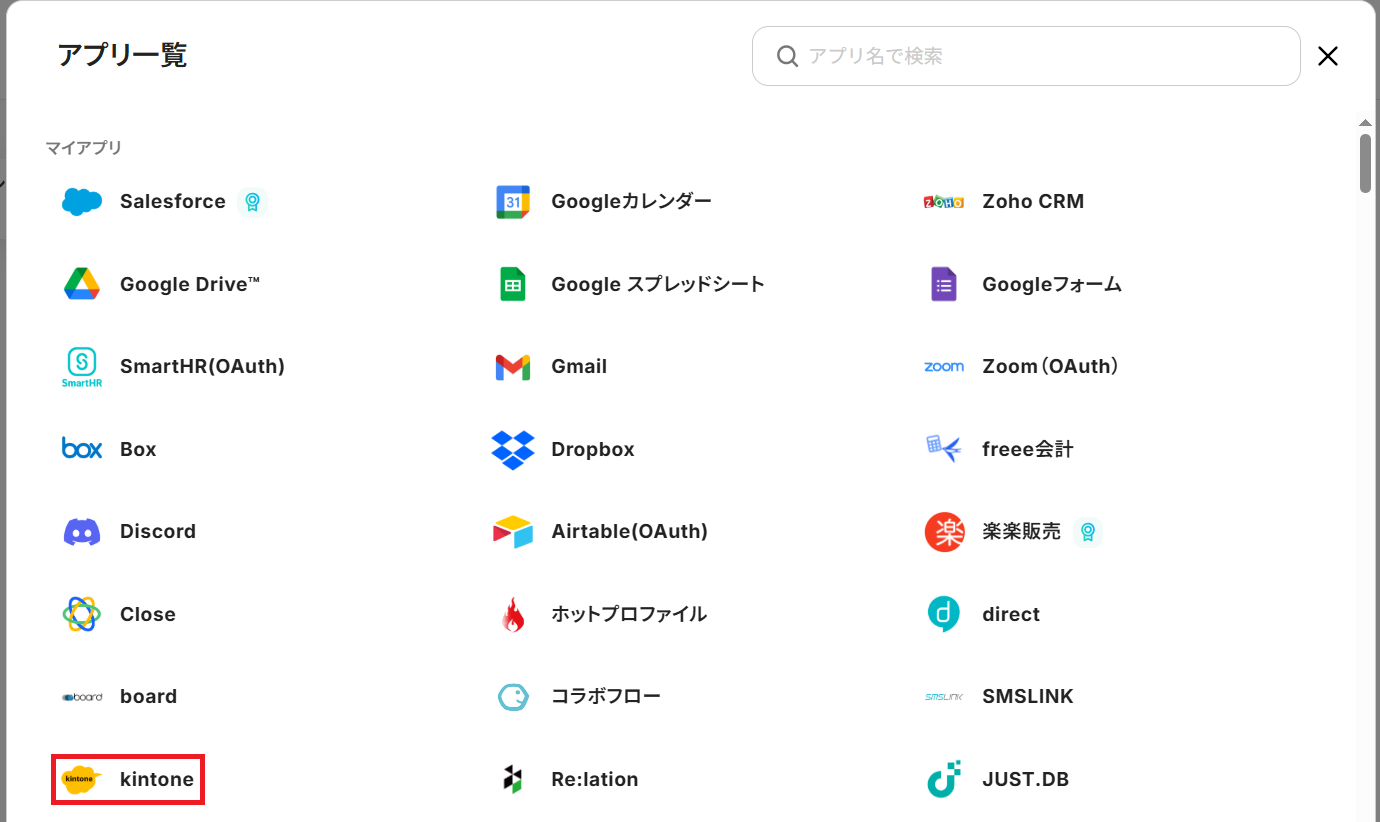Select the "Dropbox" name text
The height and width of the screenshot is (822, 1380).
tap(593, 449)
